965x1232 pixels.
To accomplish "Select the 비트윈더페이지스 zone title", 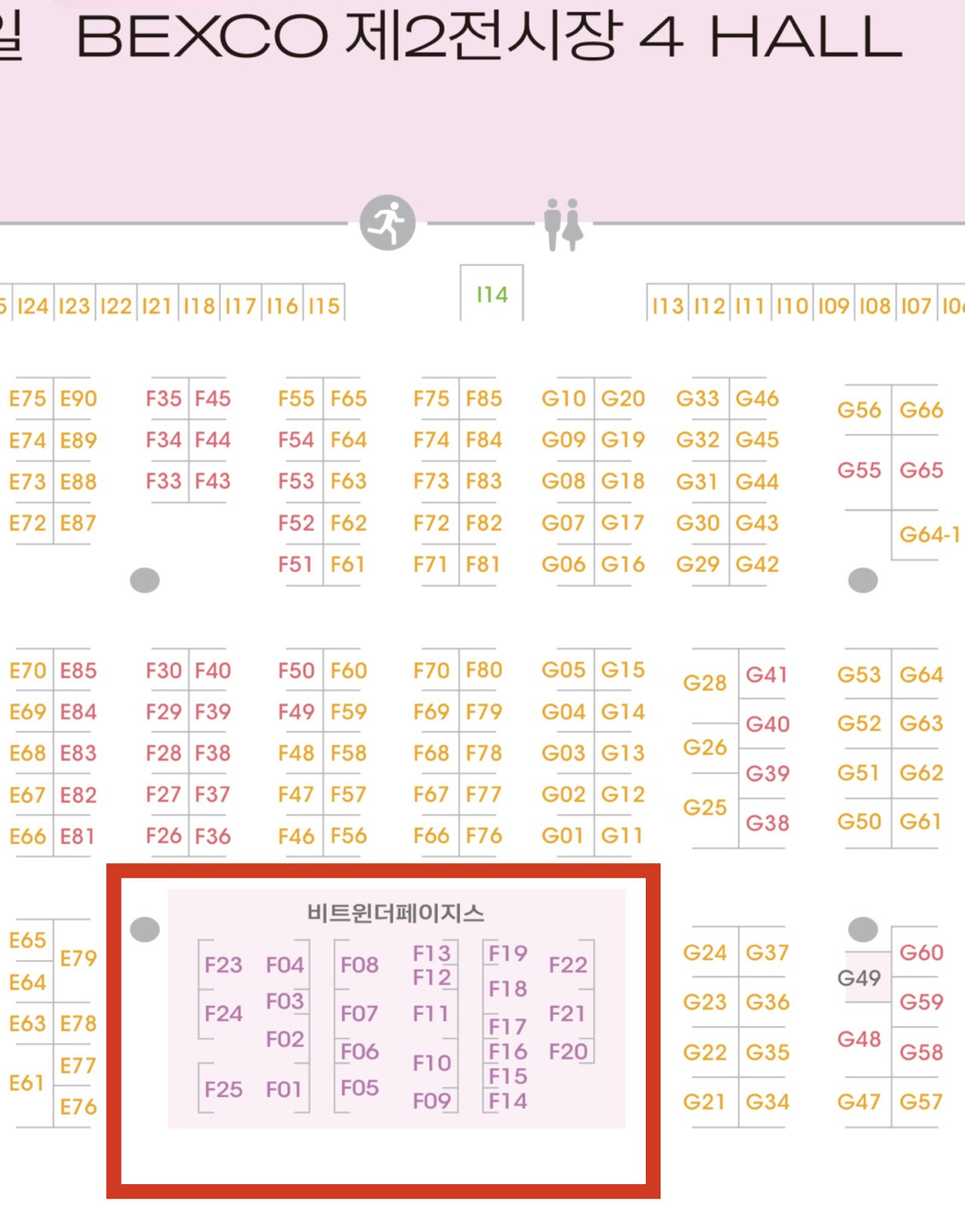I will click(395, 913).
